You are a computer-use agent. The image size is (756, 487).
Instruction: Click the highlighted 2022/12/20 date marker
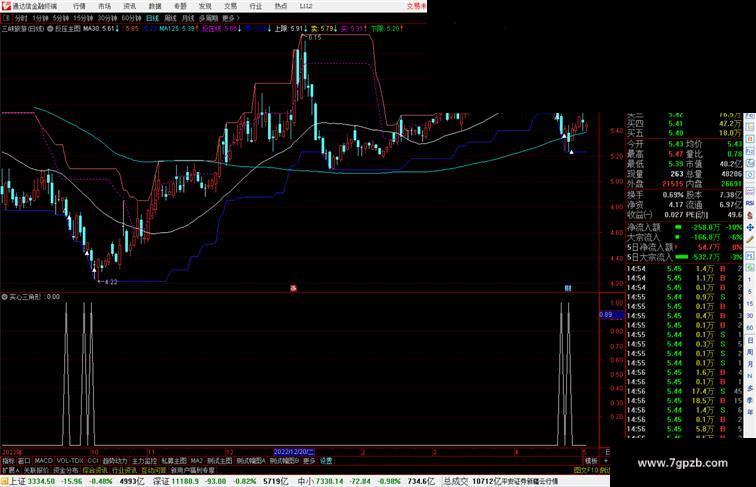point(294,452)
